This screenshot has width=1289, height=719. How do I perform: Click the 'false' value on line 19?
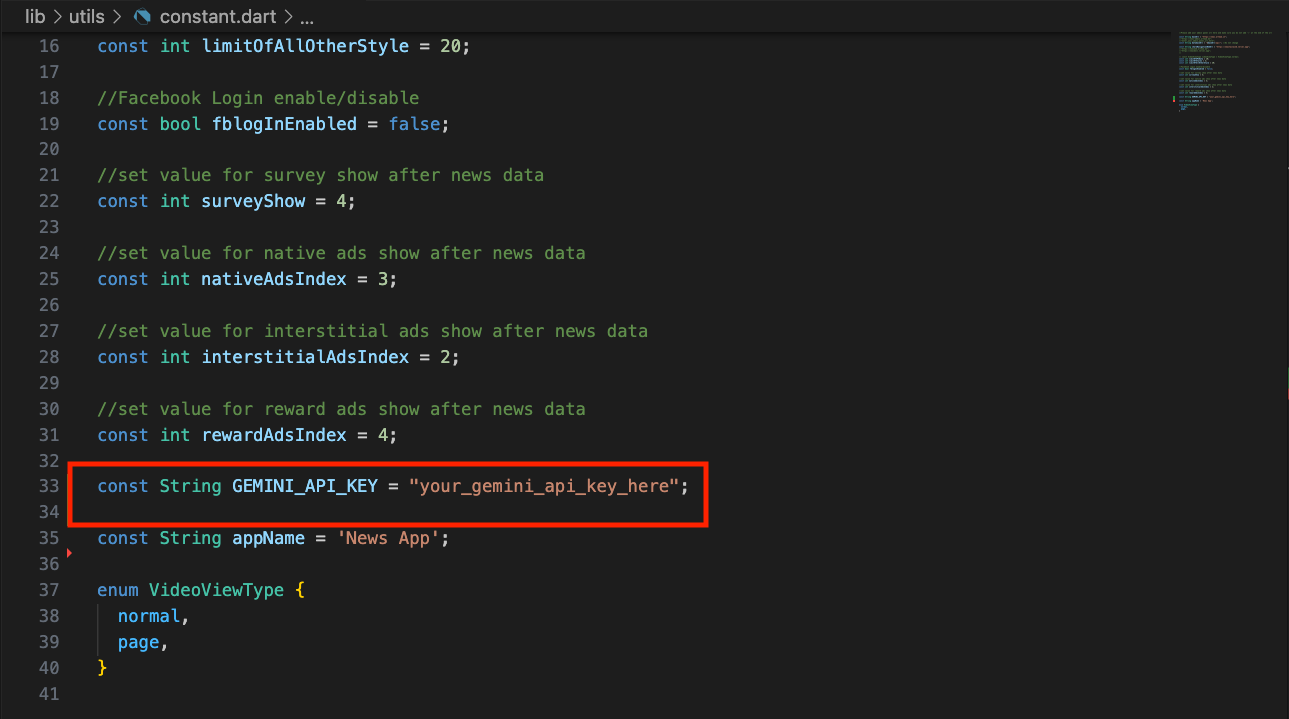coord(414,124)
